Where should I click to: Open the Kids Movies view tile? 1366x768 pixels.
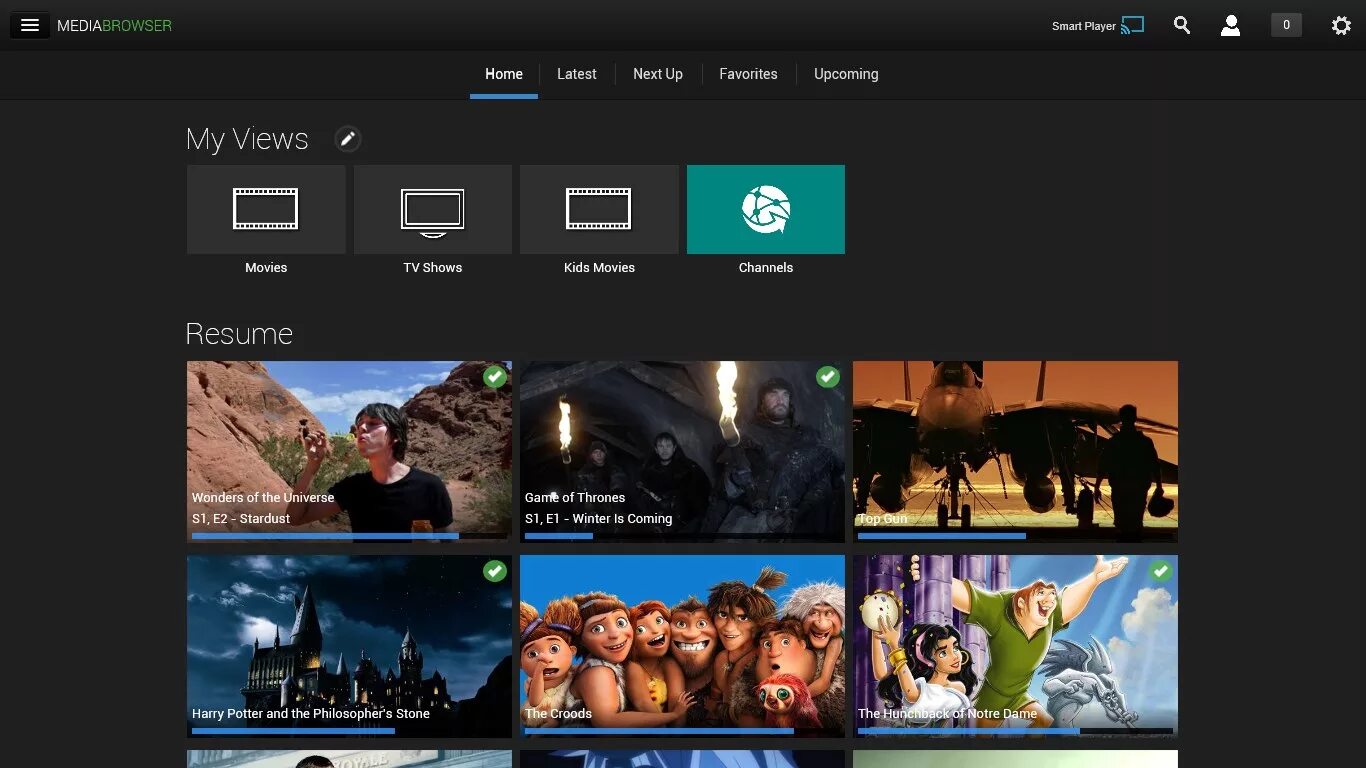click(599, 209)
